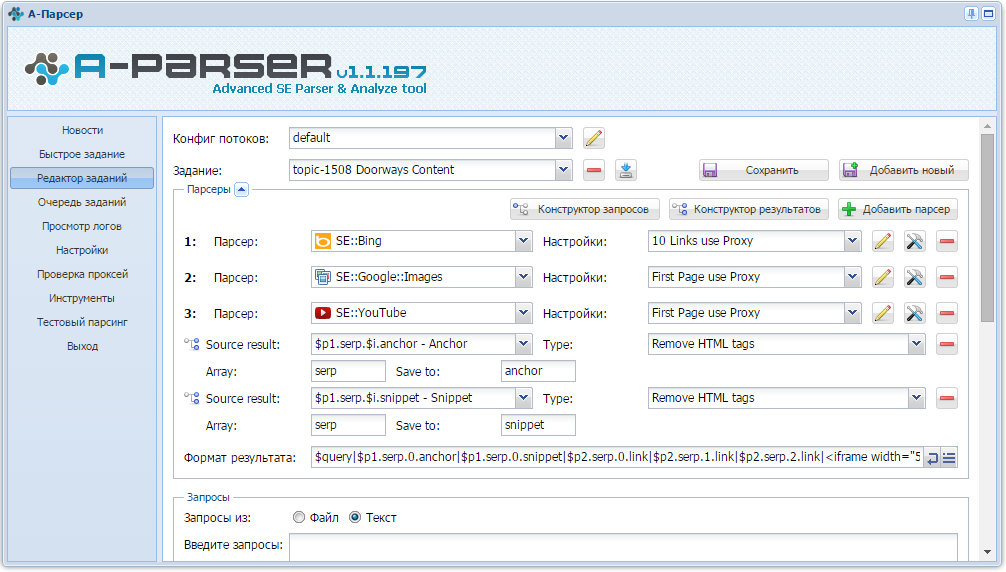Select the Файл radio button

click(x=298, y=517)
